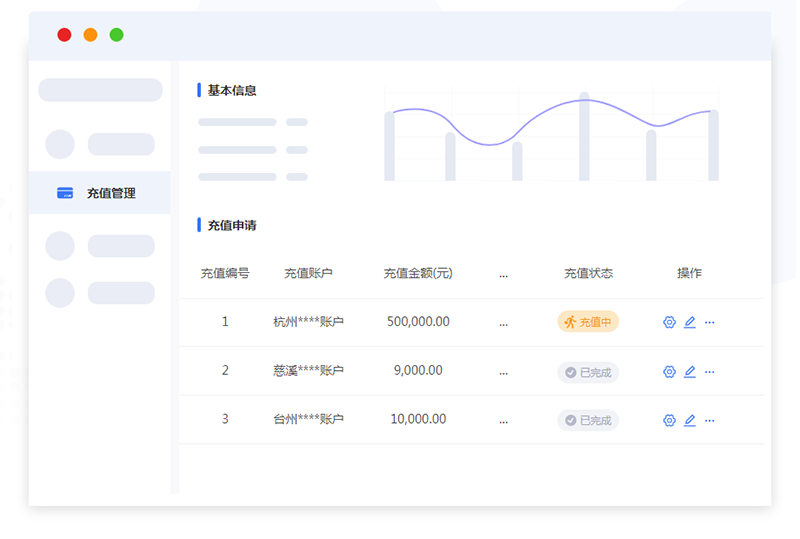800x539 pixels.
Task: Click the settings gear icon in row 1
Action: [669, 322]
